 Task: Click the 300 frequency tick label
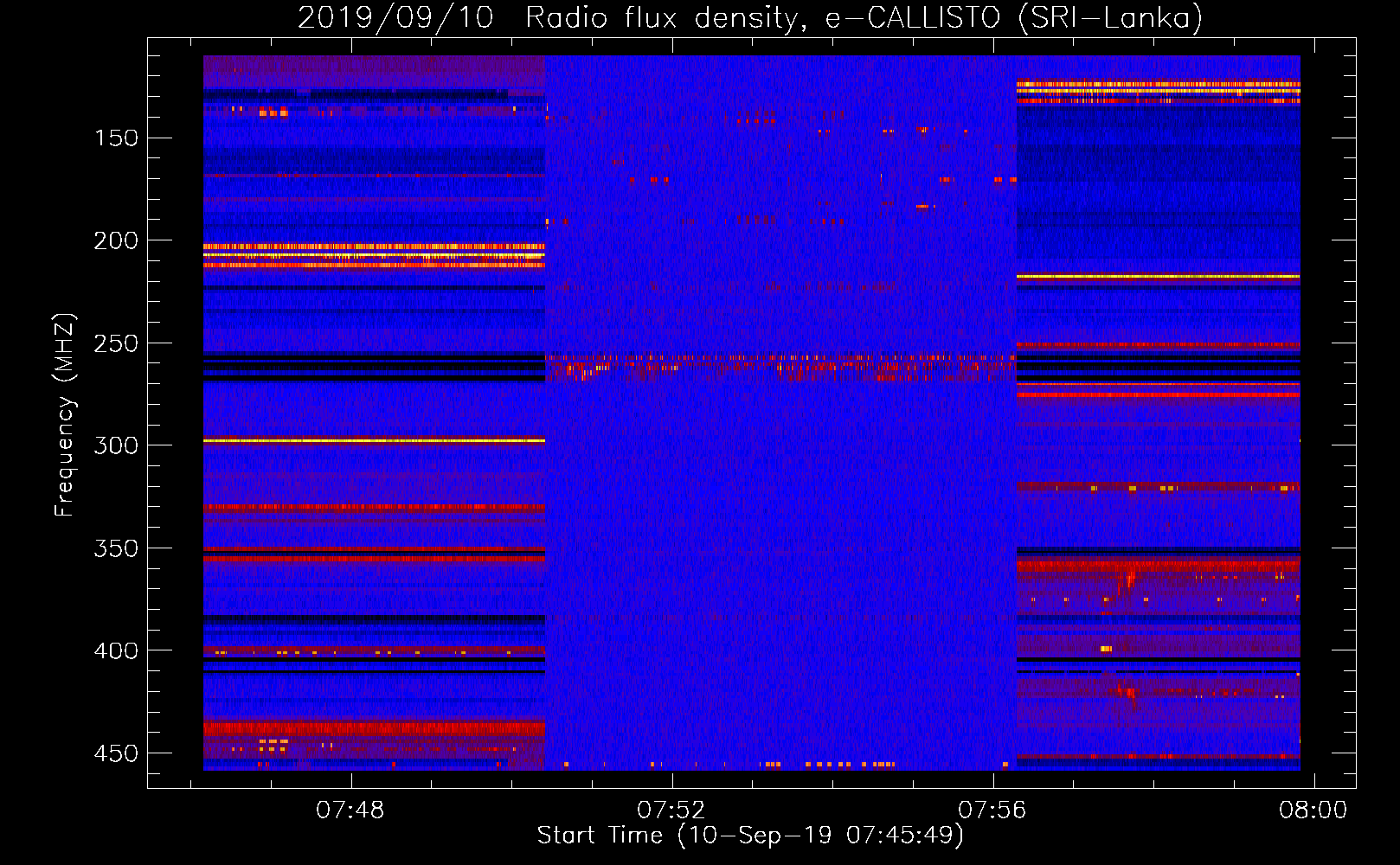(116, 445)
